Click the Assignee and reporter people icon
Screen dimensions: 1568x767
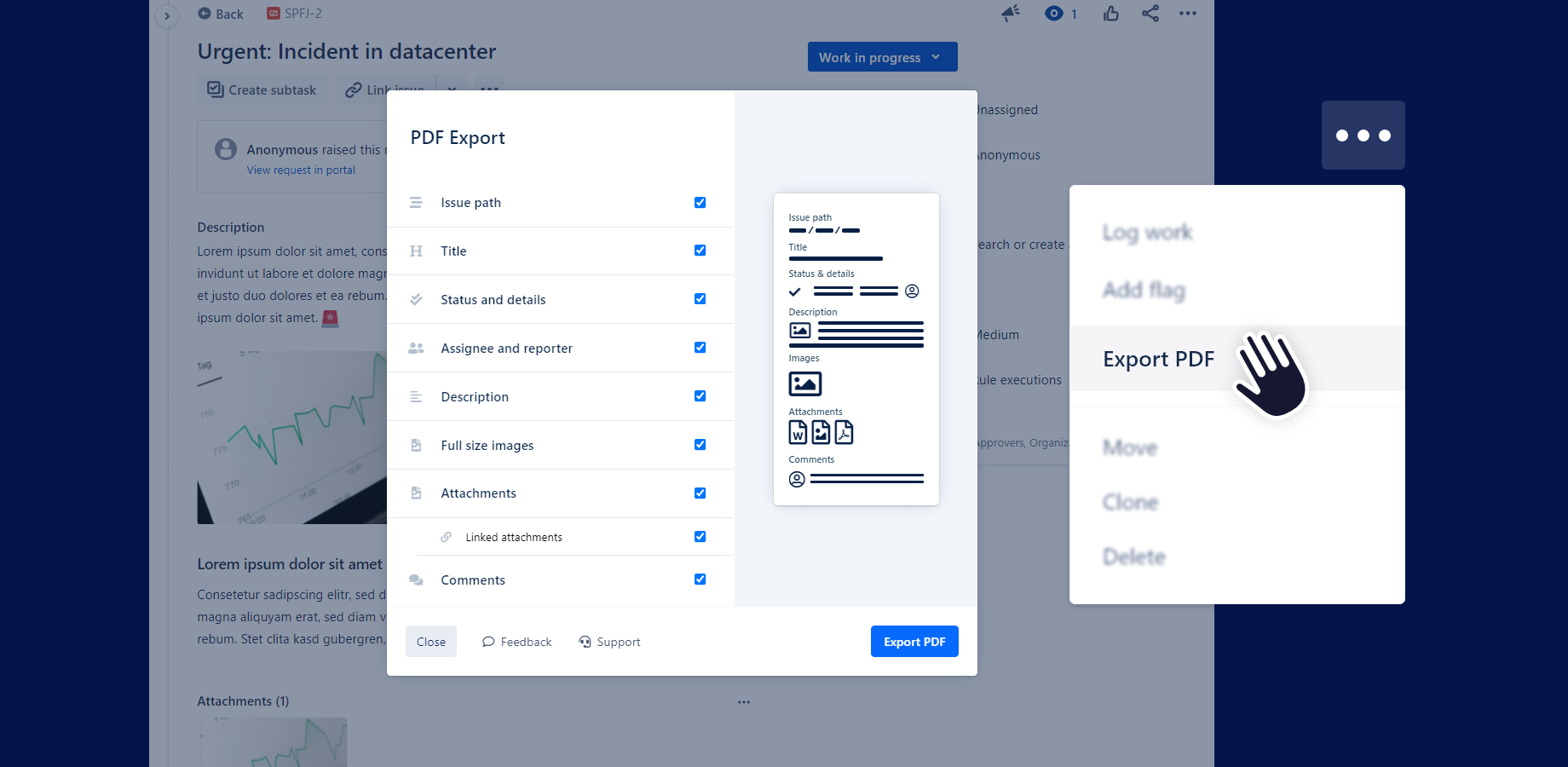(x=416, y=349)
